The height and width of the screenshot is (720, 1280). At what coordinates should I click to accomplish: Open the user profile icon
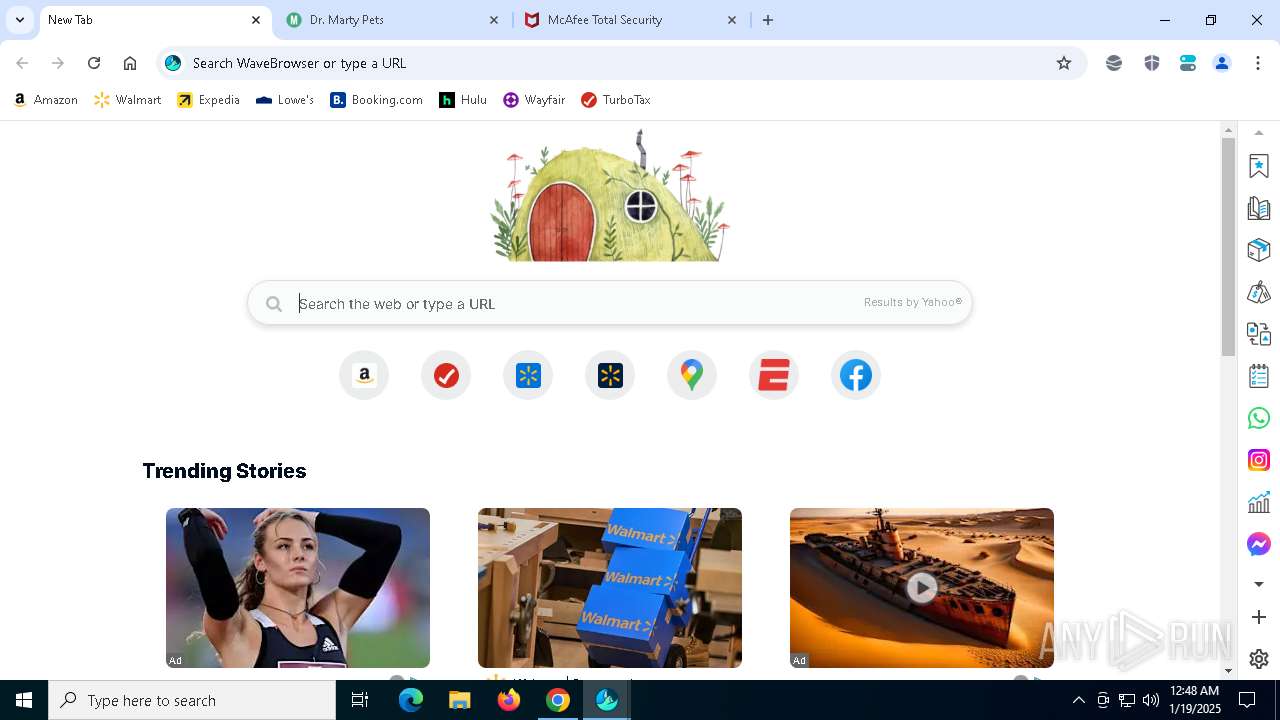point(1222,63)
